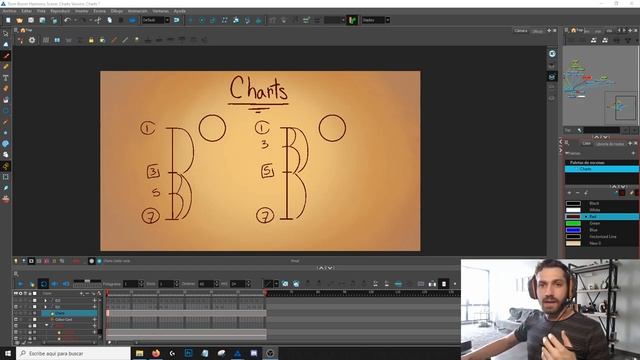Select the Transform arrow tool in left toolbar
This screenshot has width=640, height=360.
[6, 33]
